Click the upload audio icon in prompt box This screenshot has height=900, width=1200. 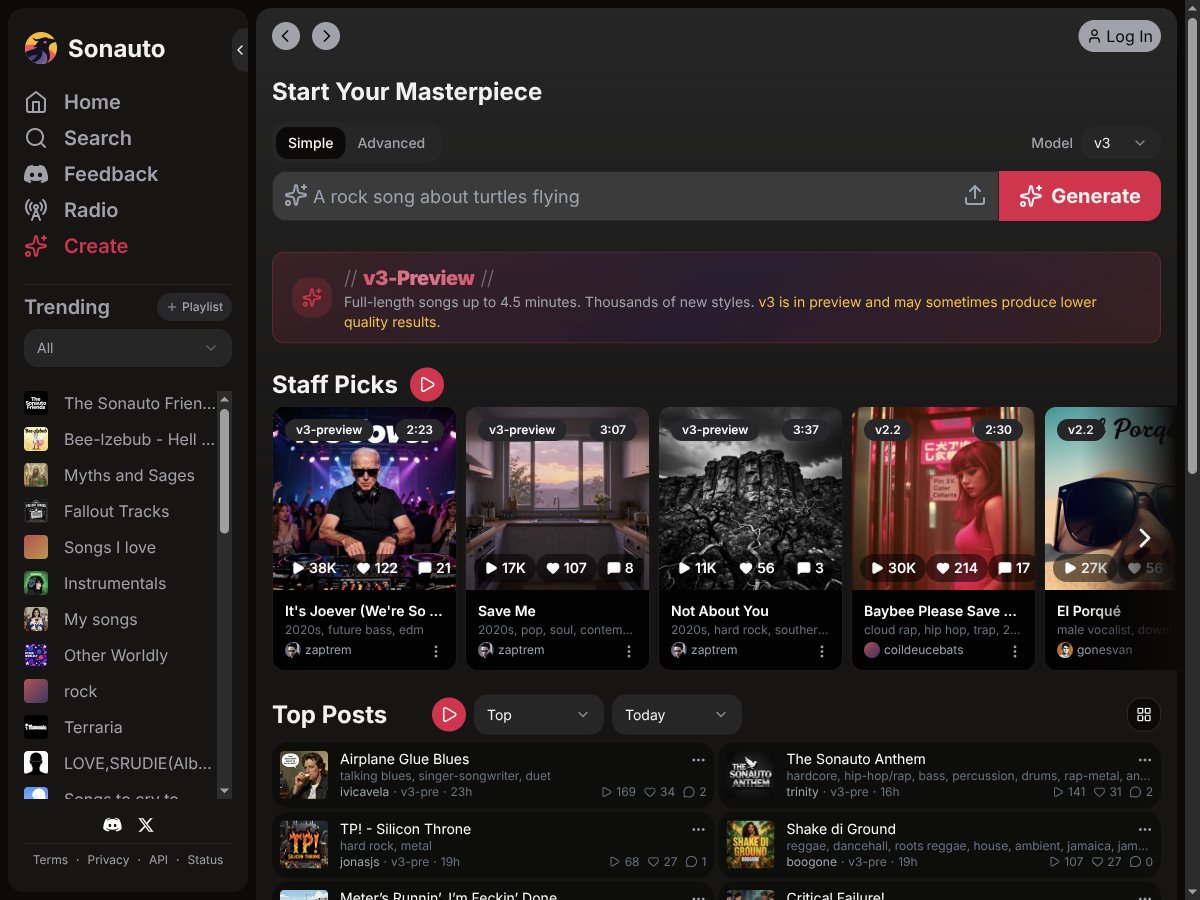[x=974, y=196]
